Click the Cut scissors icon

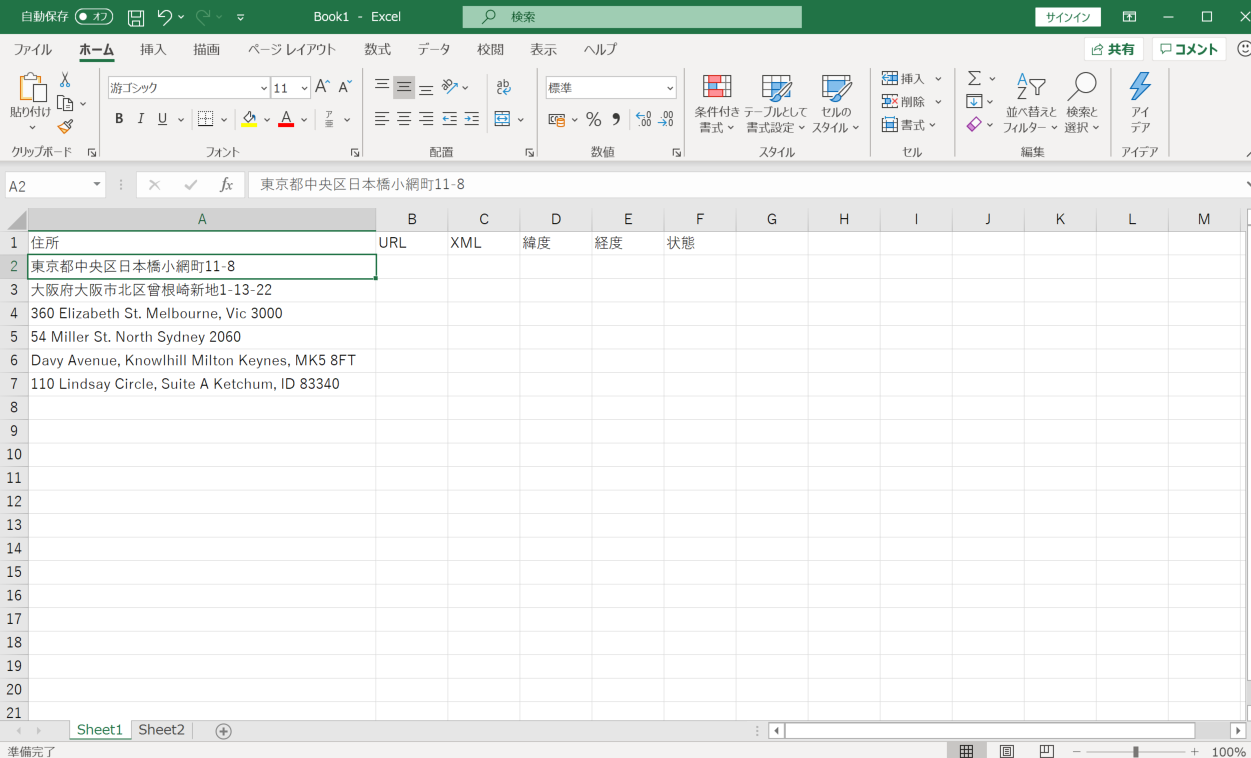coord(65,79)
